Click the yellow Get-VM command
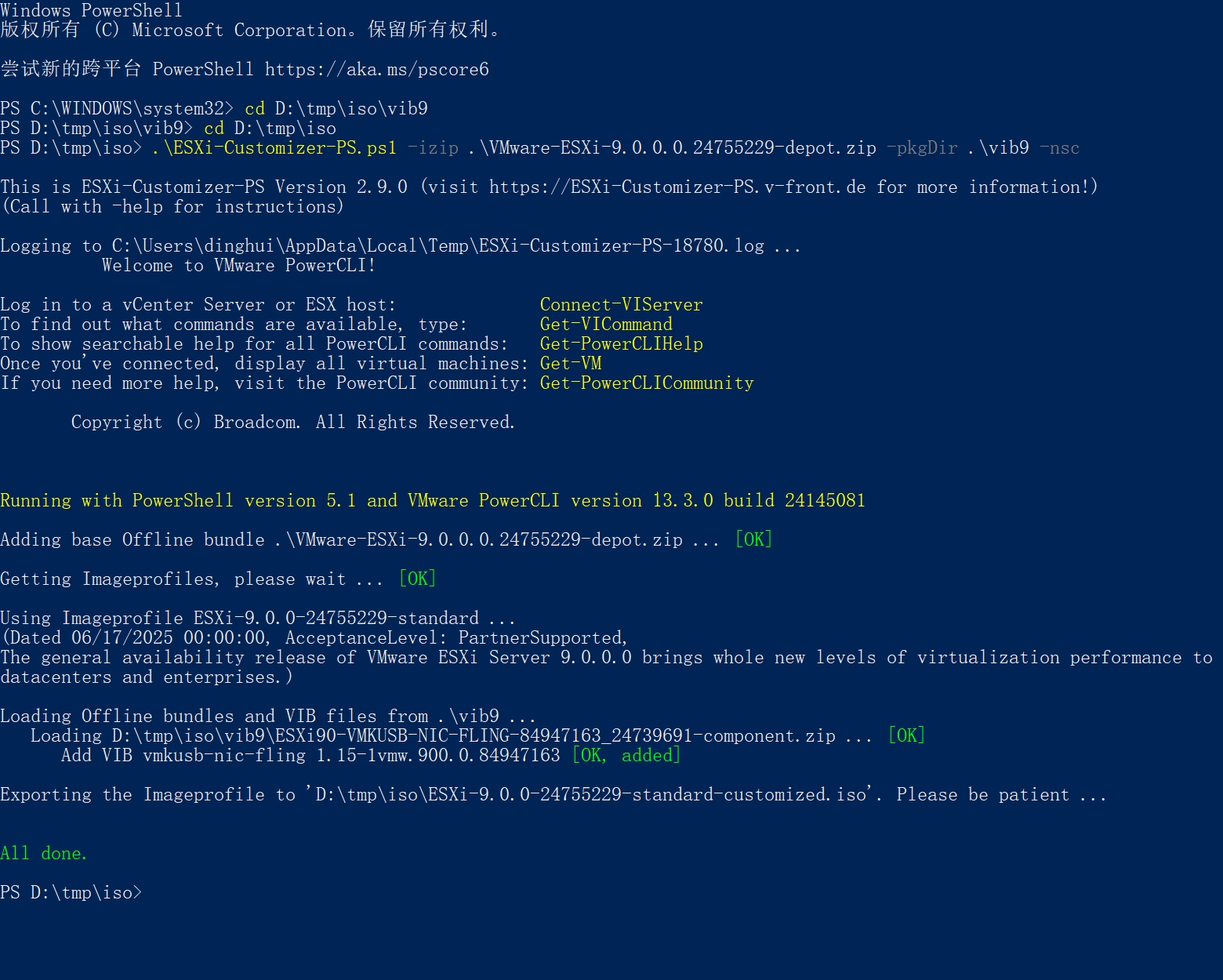1223x980 pixels. pyautogui.click(x=571, y=364)
